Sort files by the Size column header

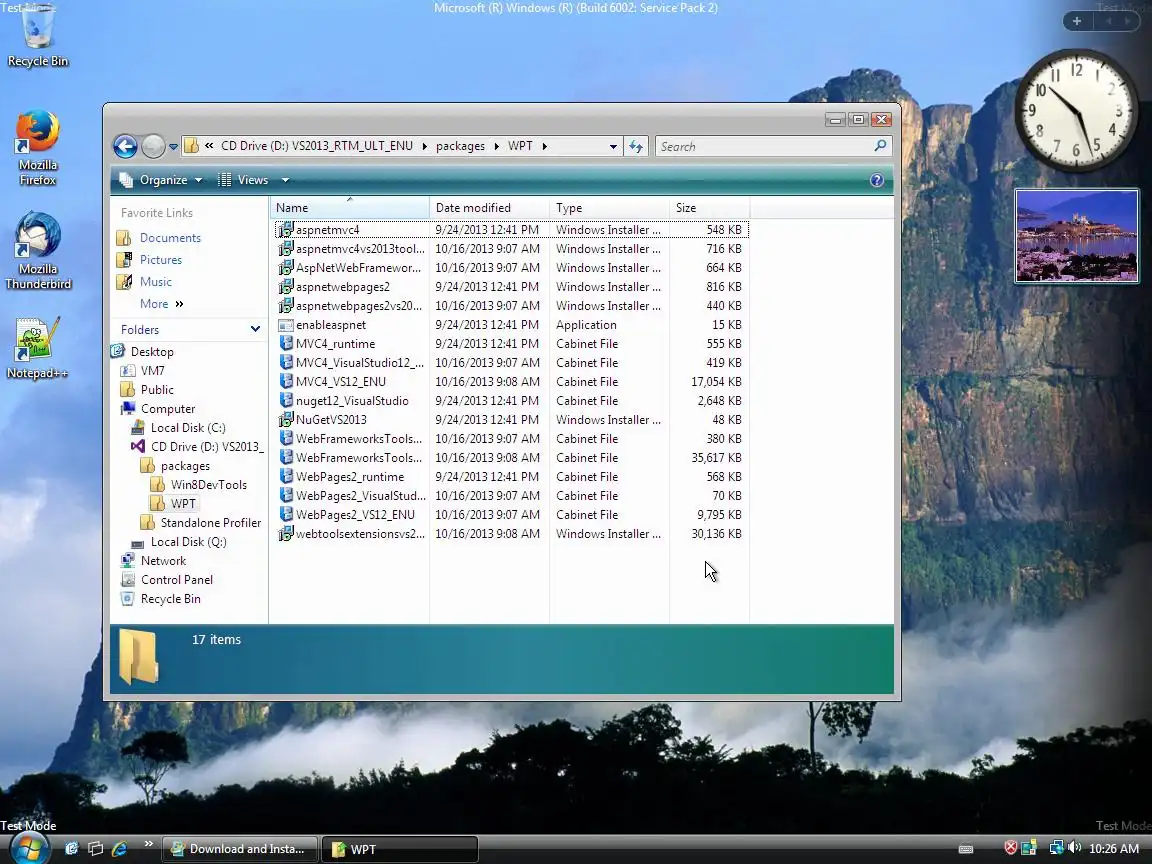[709, 208]
